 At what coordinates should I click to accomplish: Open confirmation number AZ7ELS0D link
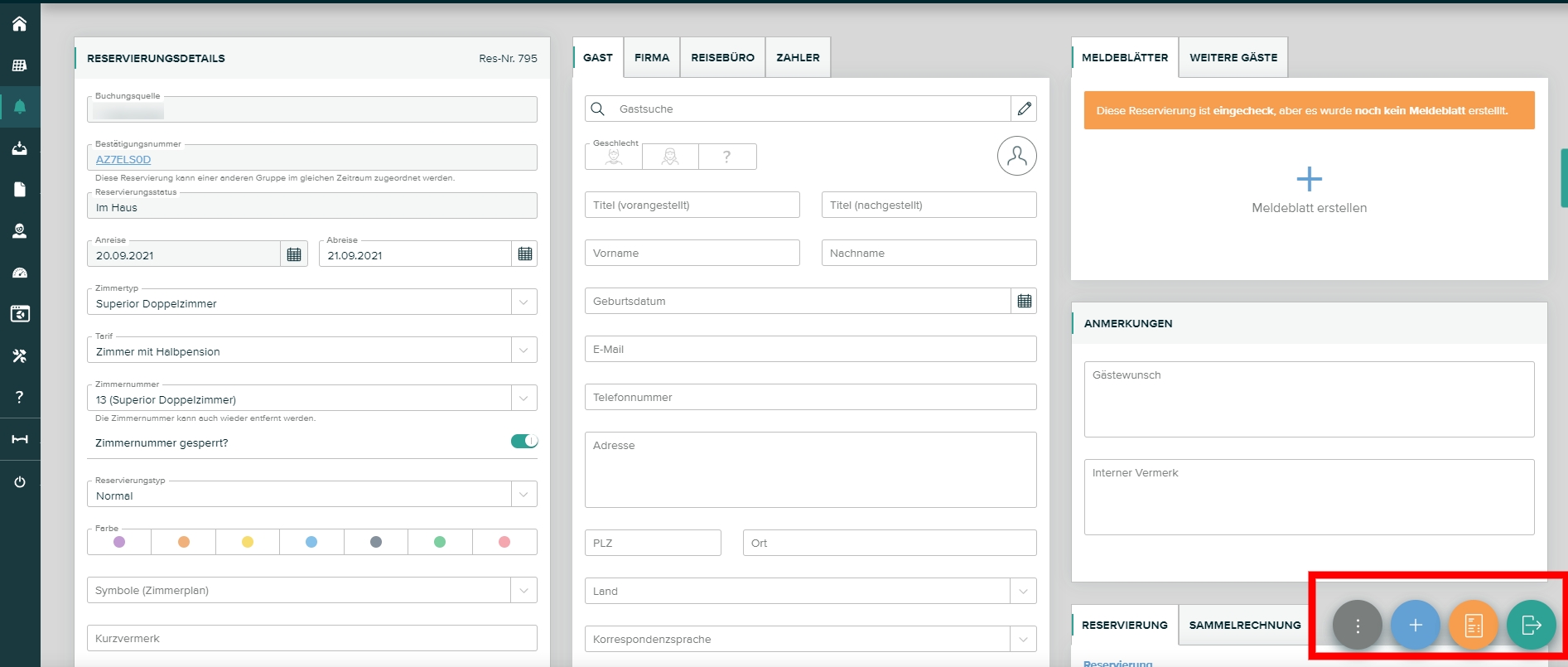click(123, 159)
